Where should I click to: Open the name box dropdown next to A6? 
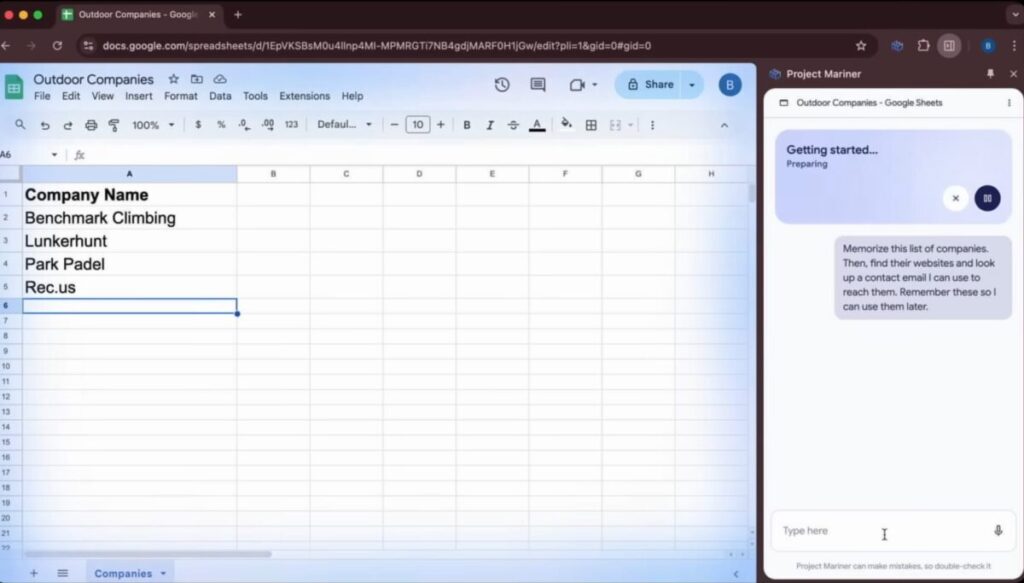pyautogui.click(x=54, y=155)
